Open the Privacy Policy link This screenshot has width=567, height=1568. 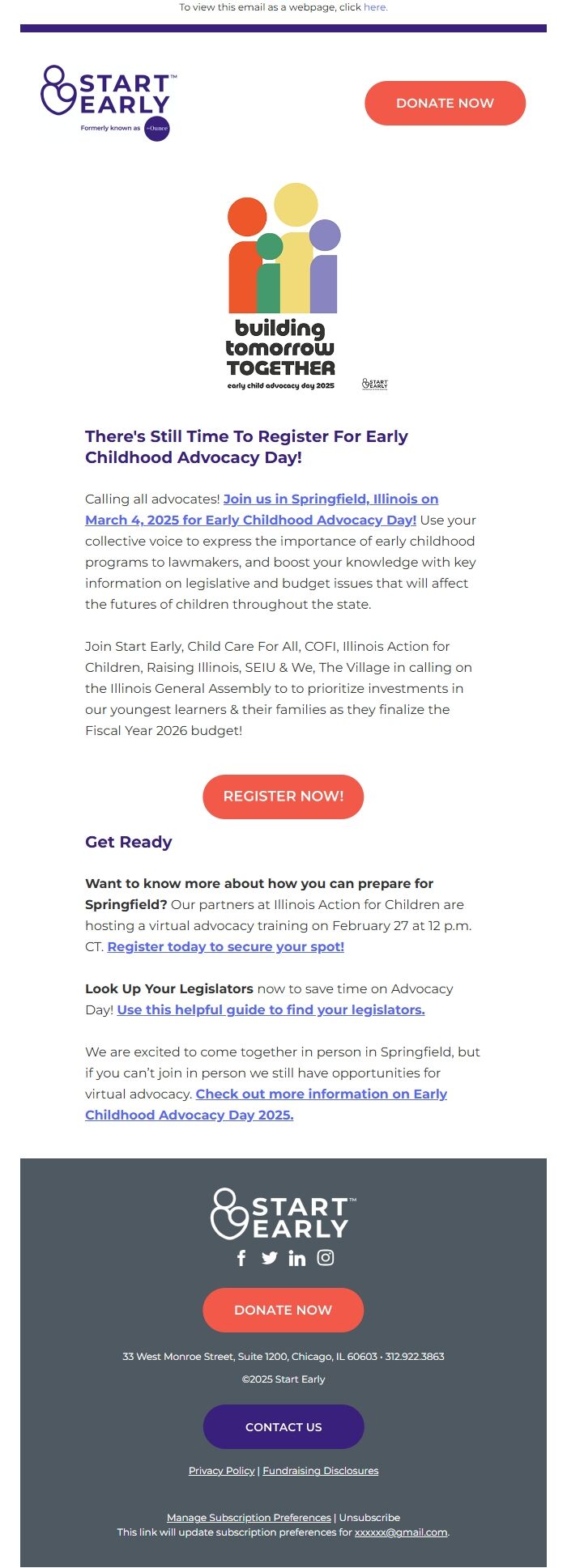tap(220, 1471)
